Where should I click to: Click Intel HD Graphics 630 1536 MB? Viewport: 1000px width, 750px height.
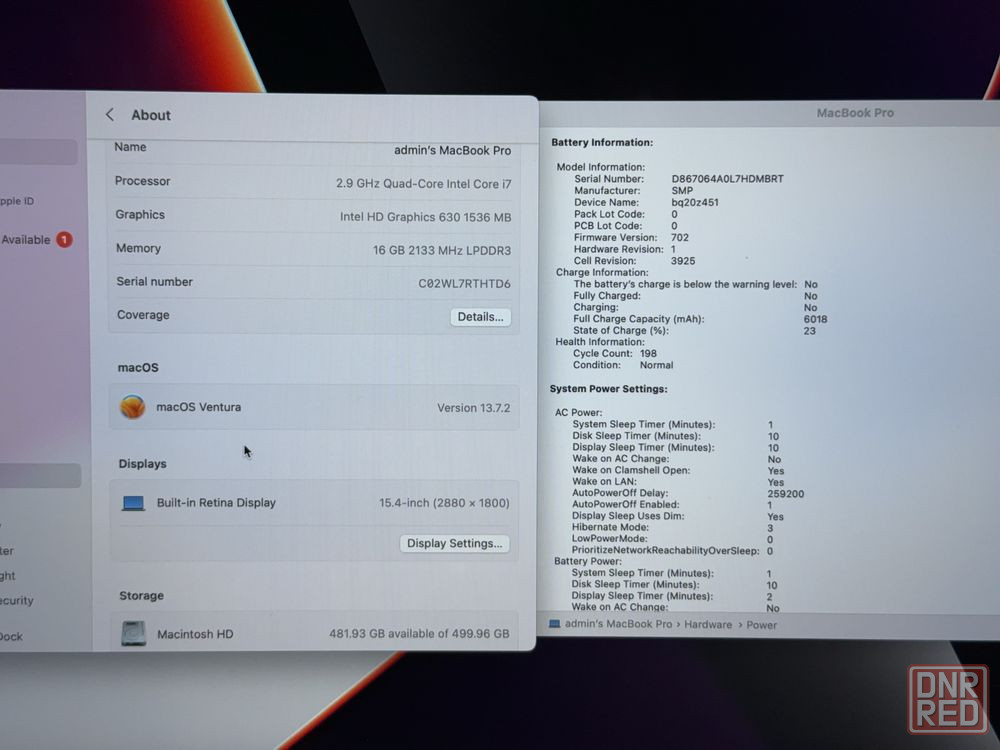pyautogui.click(x=425, y=217)
